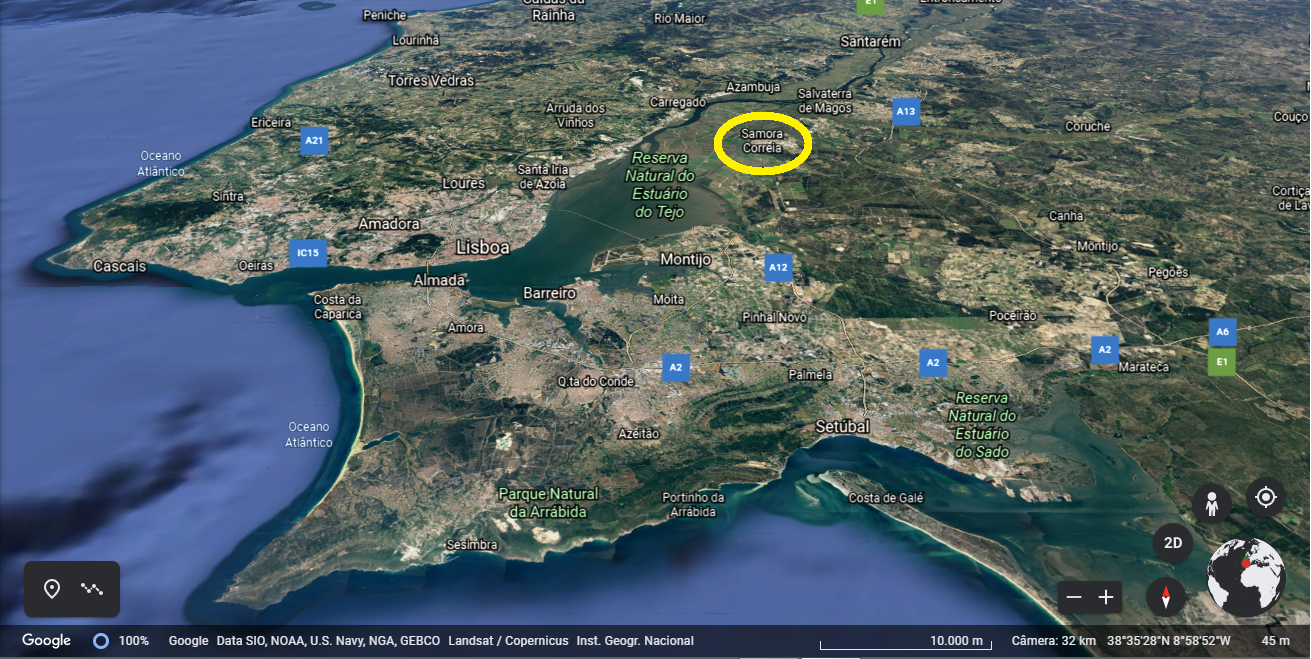Click the 100% loading indicator
1311x659 pixels.
pyautogui.click(x=120, y=641)
